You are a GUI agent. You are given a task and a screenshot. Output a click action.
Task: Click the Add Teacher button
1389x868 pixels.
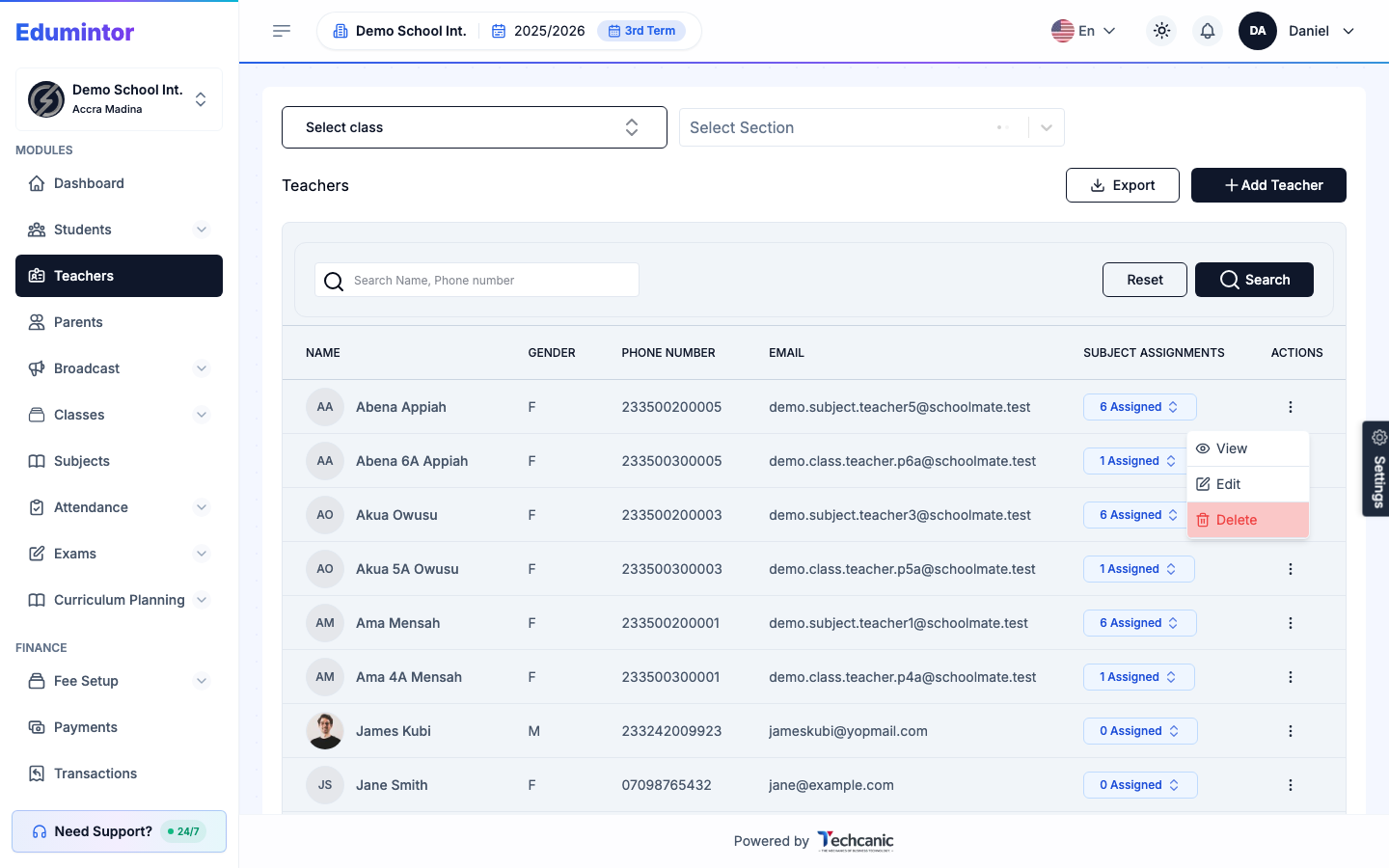point(1268,185)
